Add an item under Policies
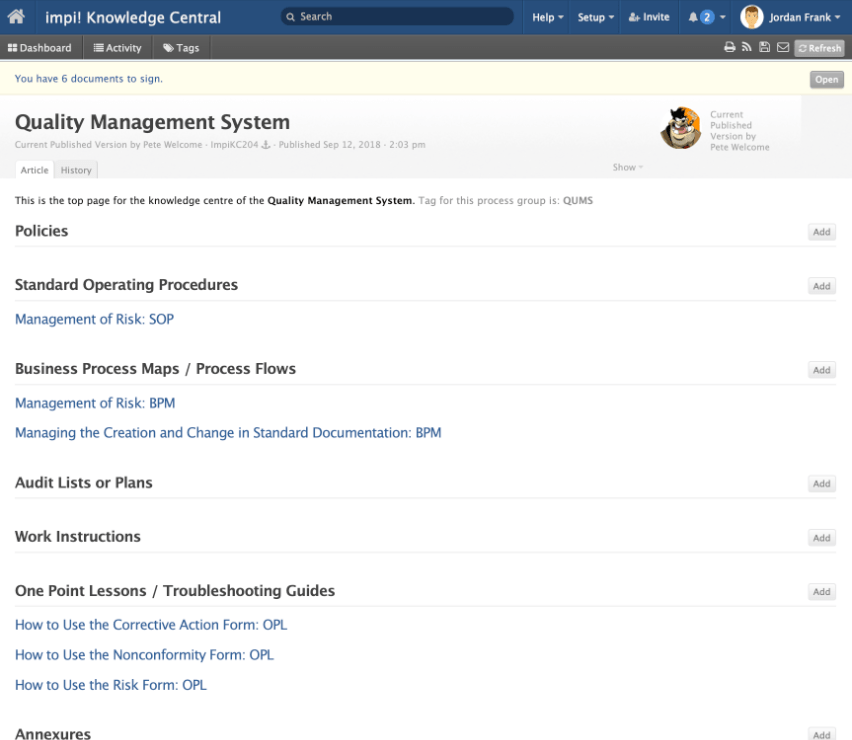Viewport: 852px width, 740px height. (821, 232)
